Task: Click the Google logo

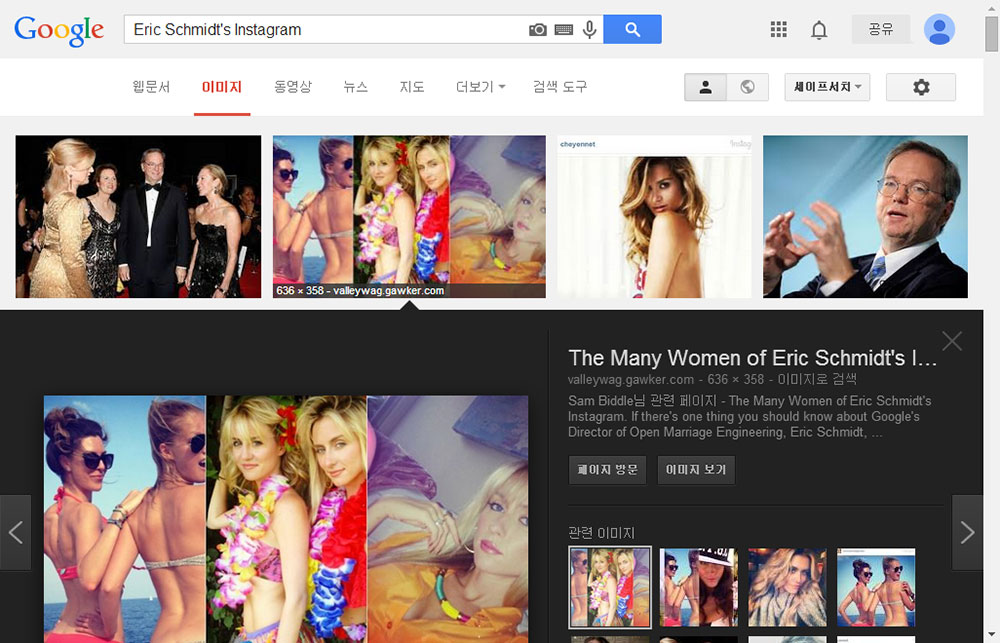Action: (x=59, y=31)
